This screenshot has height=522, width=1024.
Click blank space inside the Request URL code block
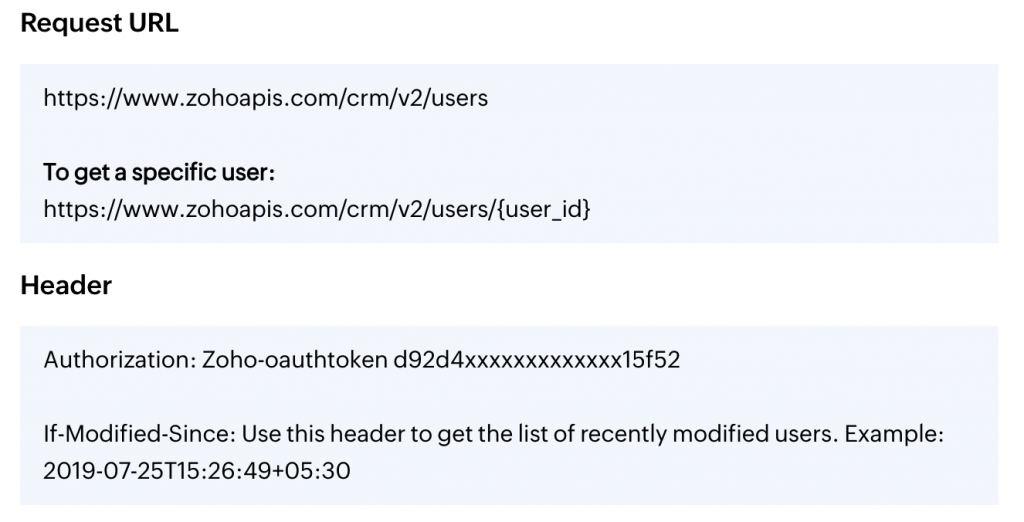(751, 135)
